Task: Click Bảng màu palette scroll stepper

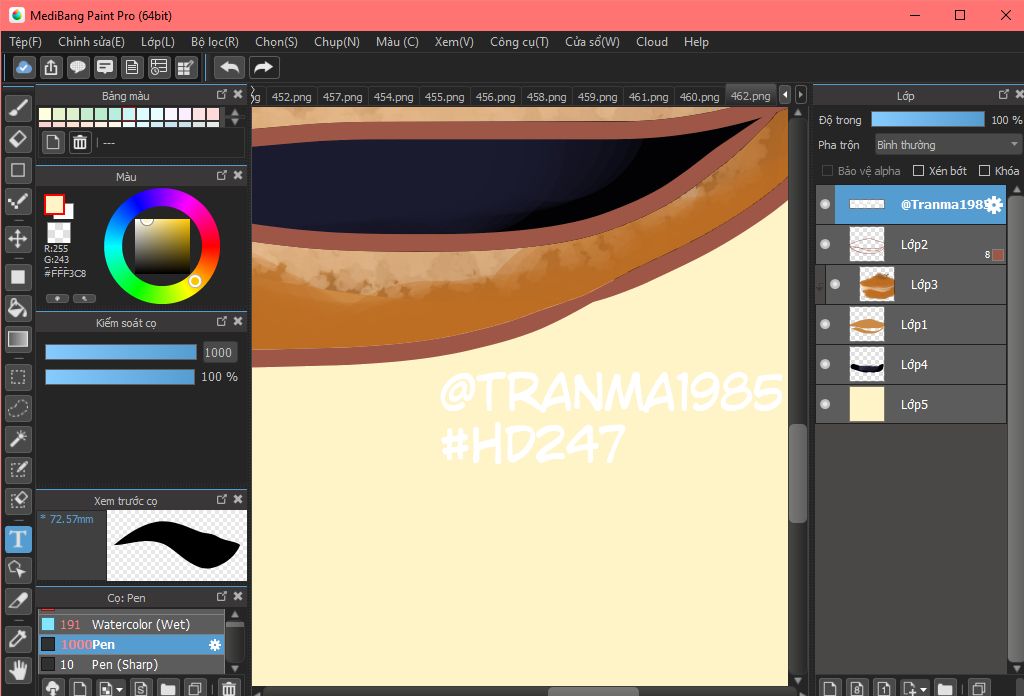Action: [x=235, y=117]
